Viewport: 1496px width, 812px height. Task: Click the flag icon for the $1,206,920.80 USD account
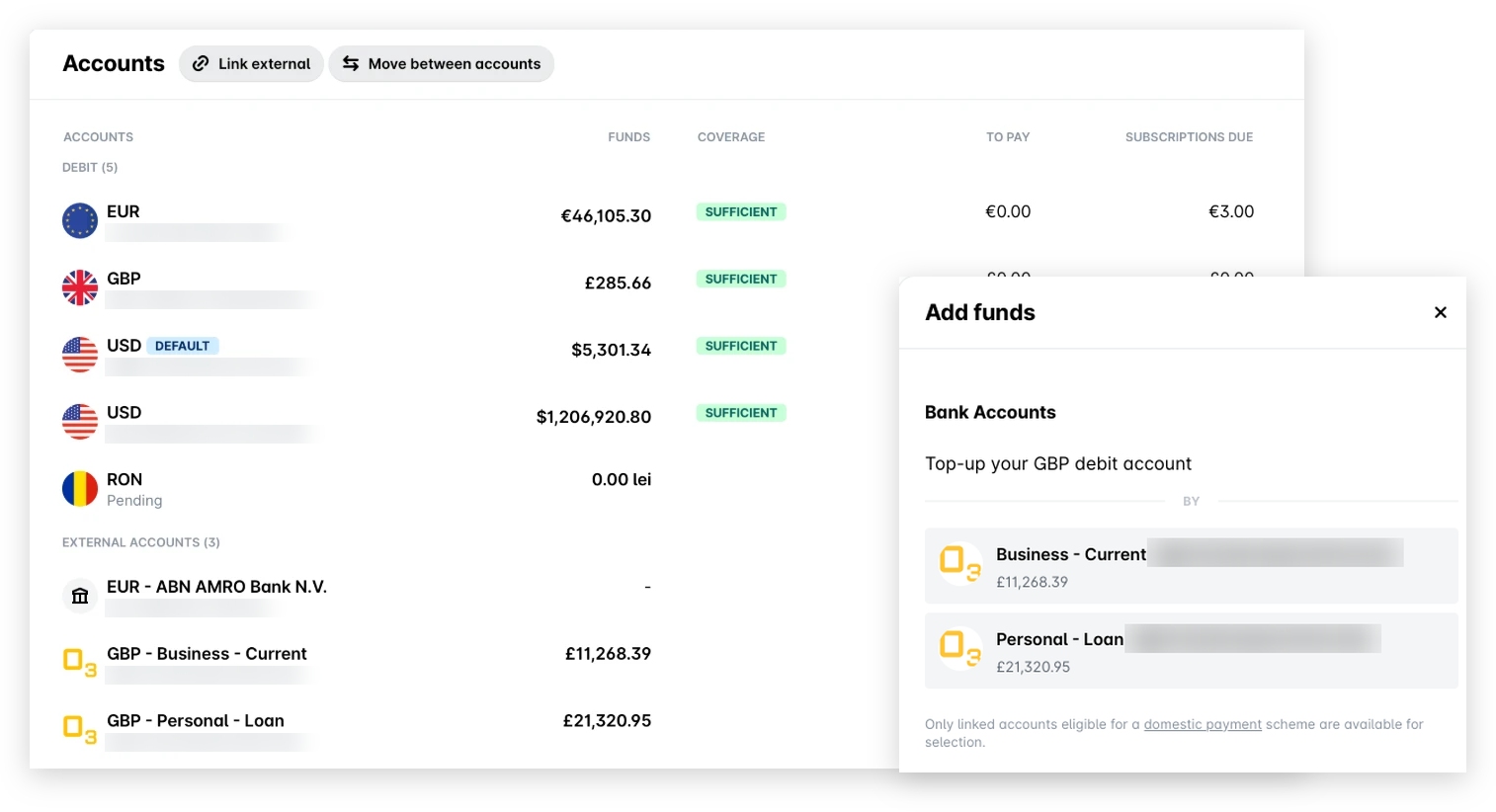pyautogui.click(x=80, y=422)
